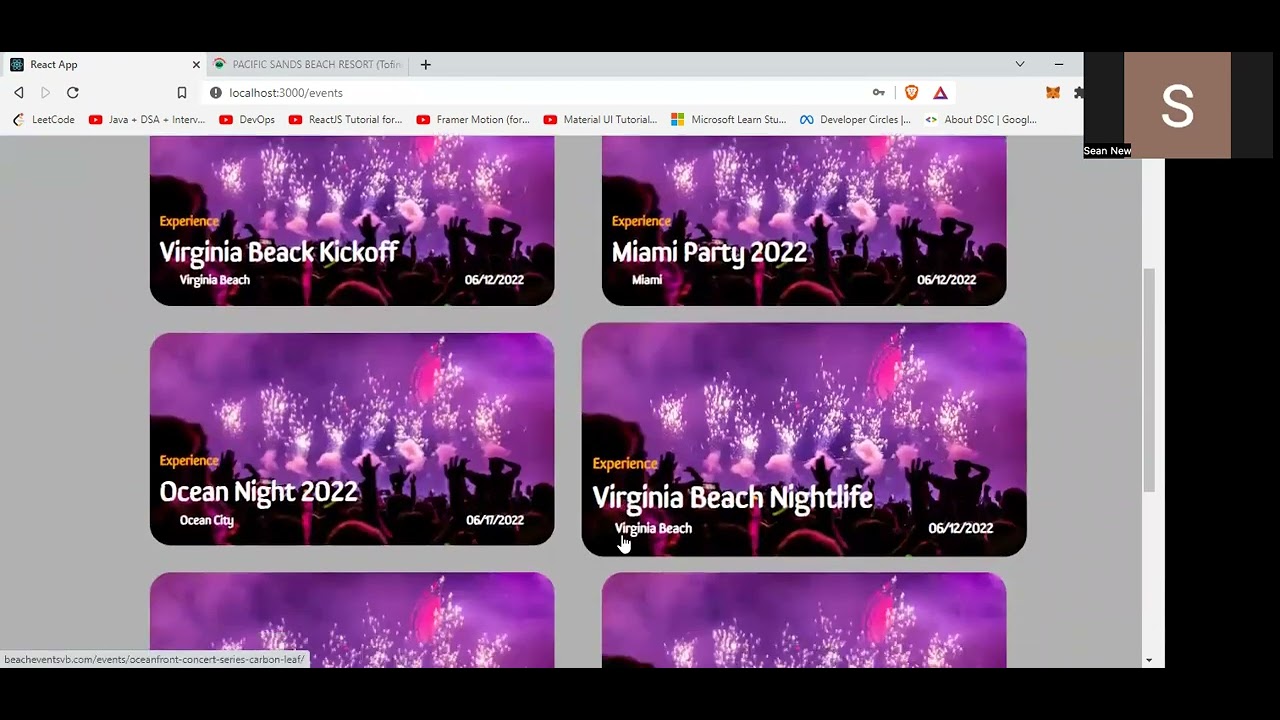
Task: Open the Ocean Night 2022 event card
Action: 352,439
